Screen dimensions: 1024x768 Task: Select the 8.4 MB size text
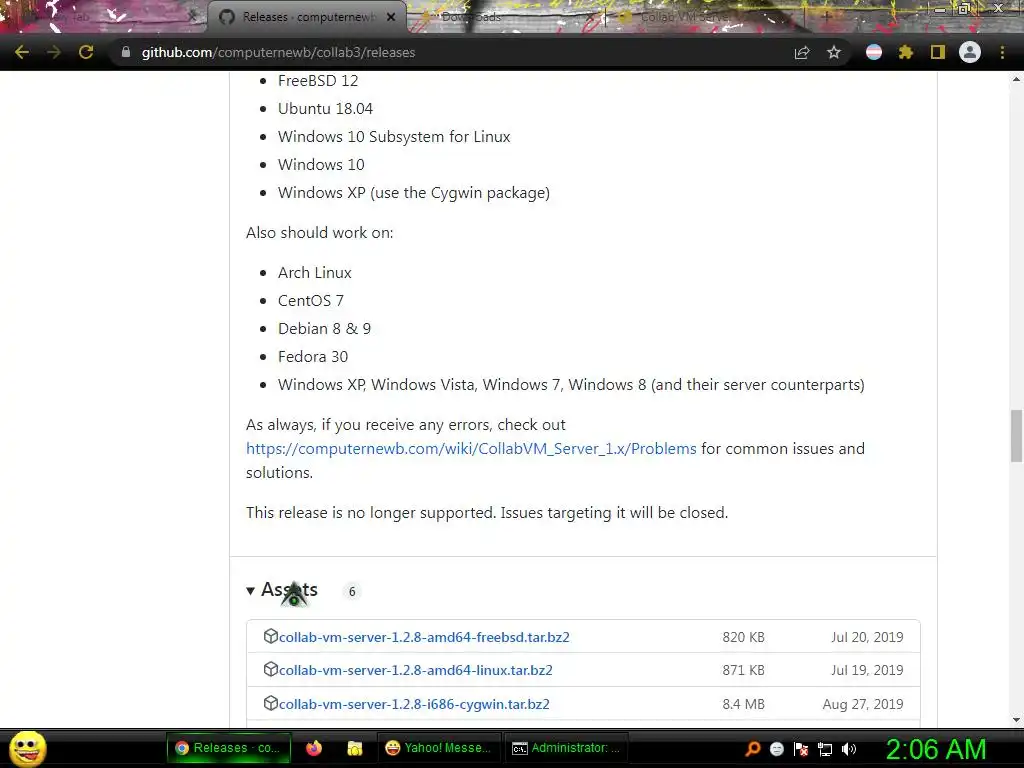click(x=743, y=704)
